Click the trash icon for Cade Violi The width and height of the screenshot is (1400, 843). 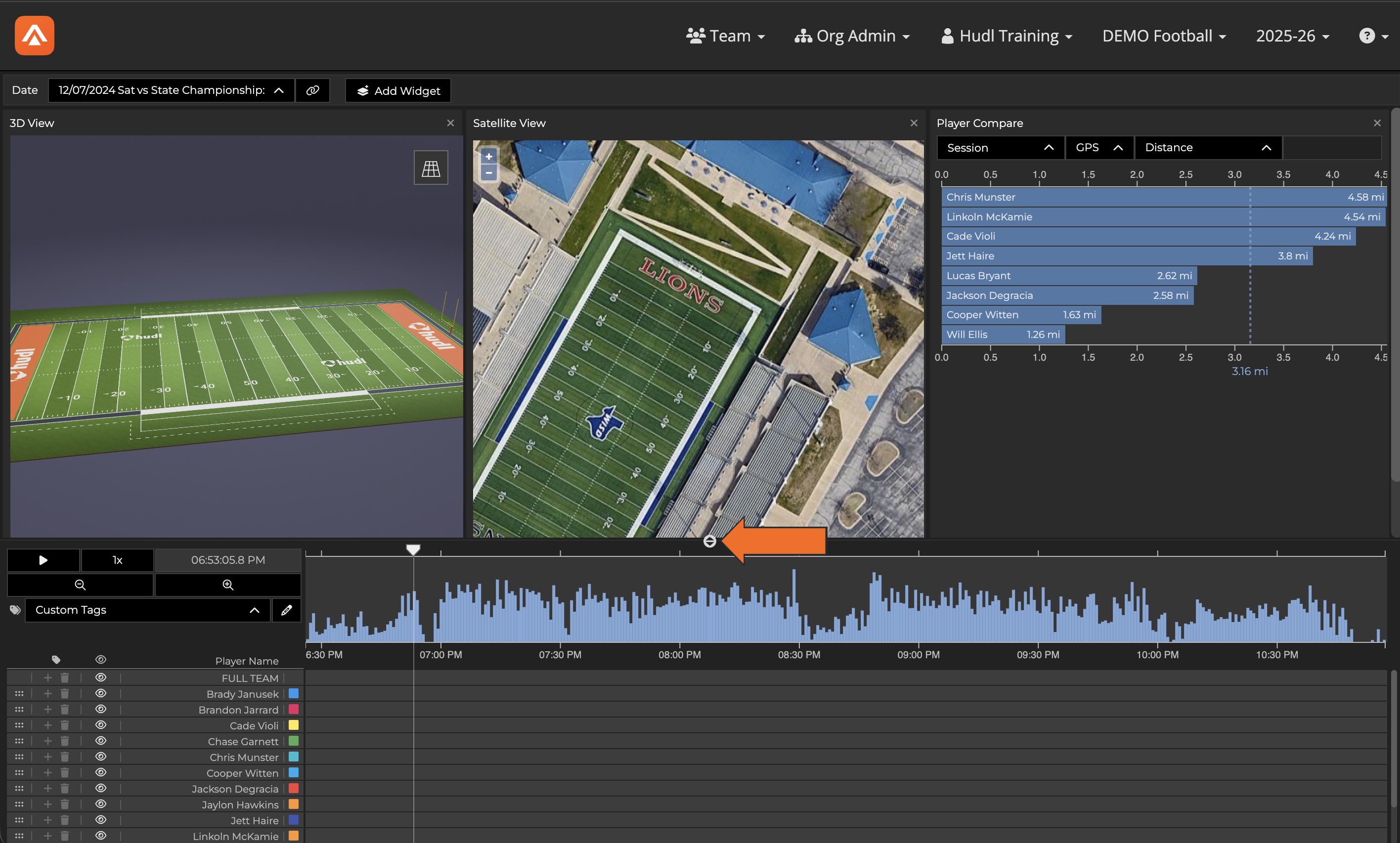tap(65, 725)
